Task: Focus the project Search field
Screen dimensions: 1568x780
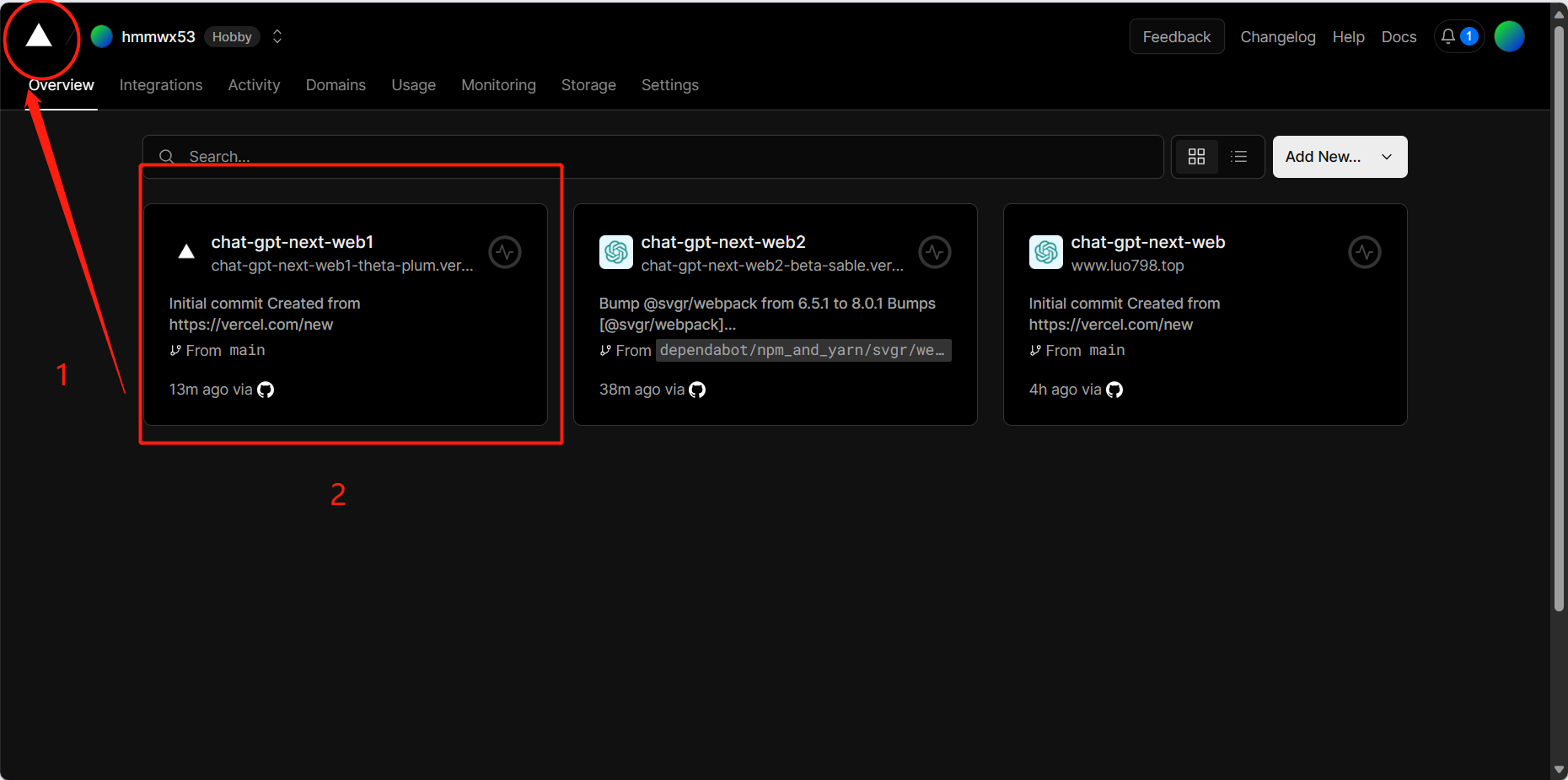Action: point(652,157)
